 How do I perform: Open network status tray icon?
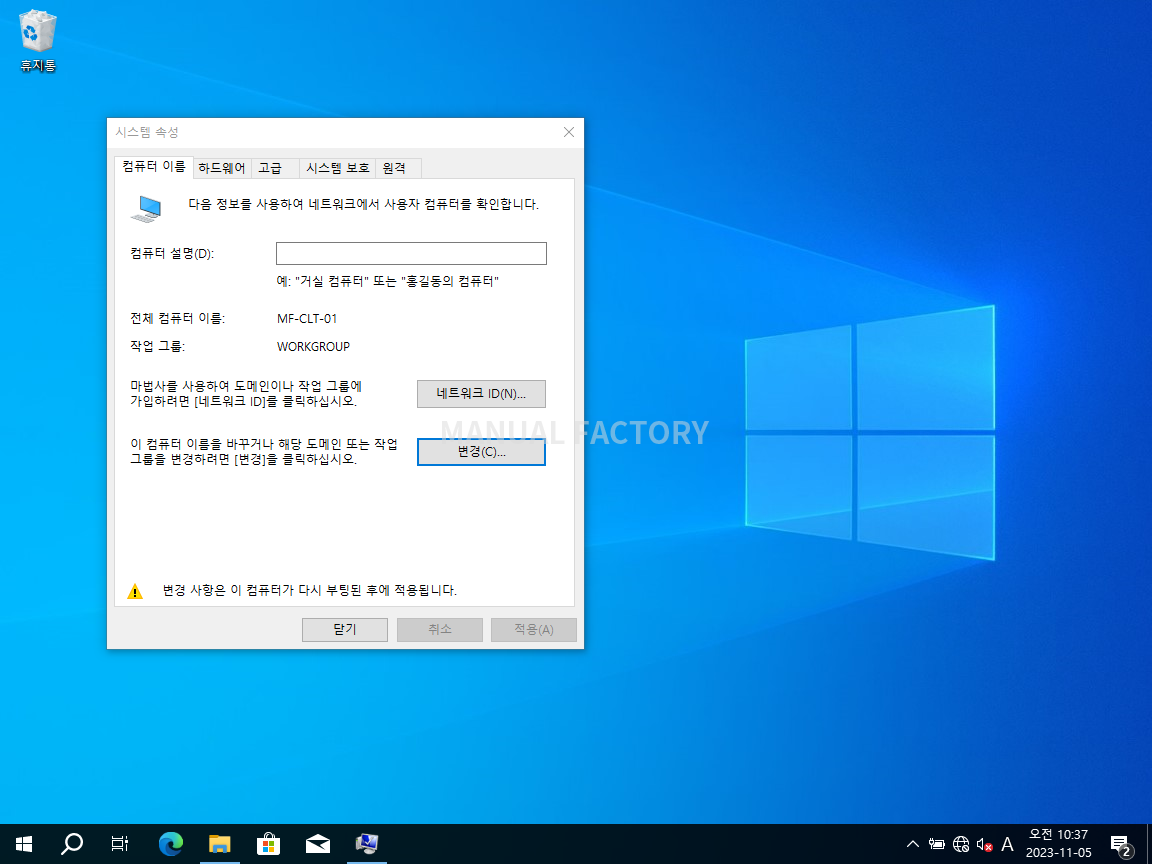(961, 844)
